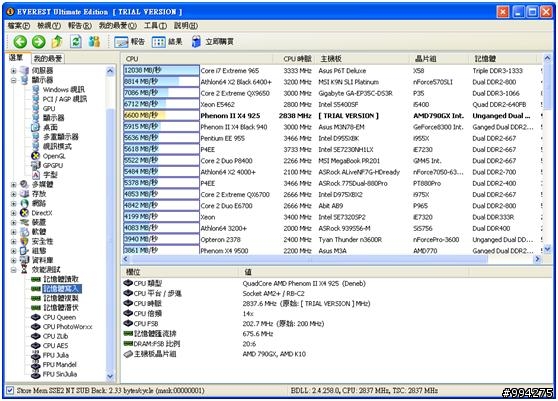558x401 pixels.
Task: Open the 工具(T) menu
Action: tap(156, 26)
